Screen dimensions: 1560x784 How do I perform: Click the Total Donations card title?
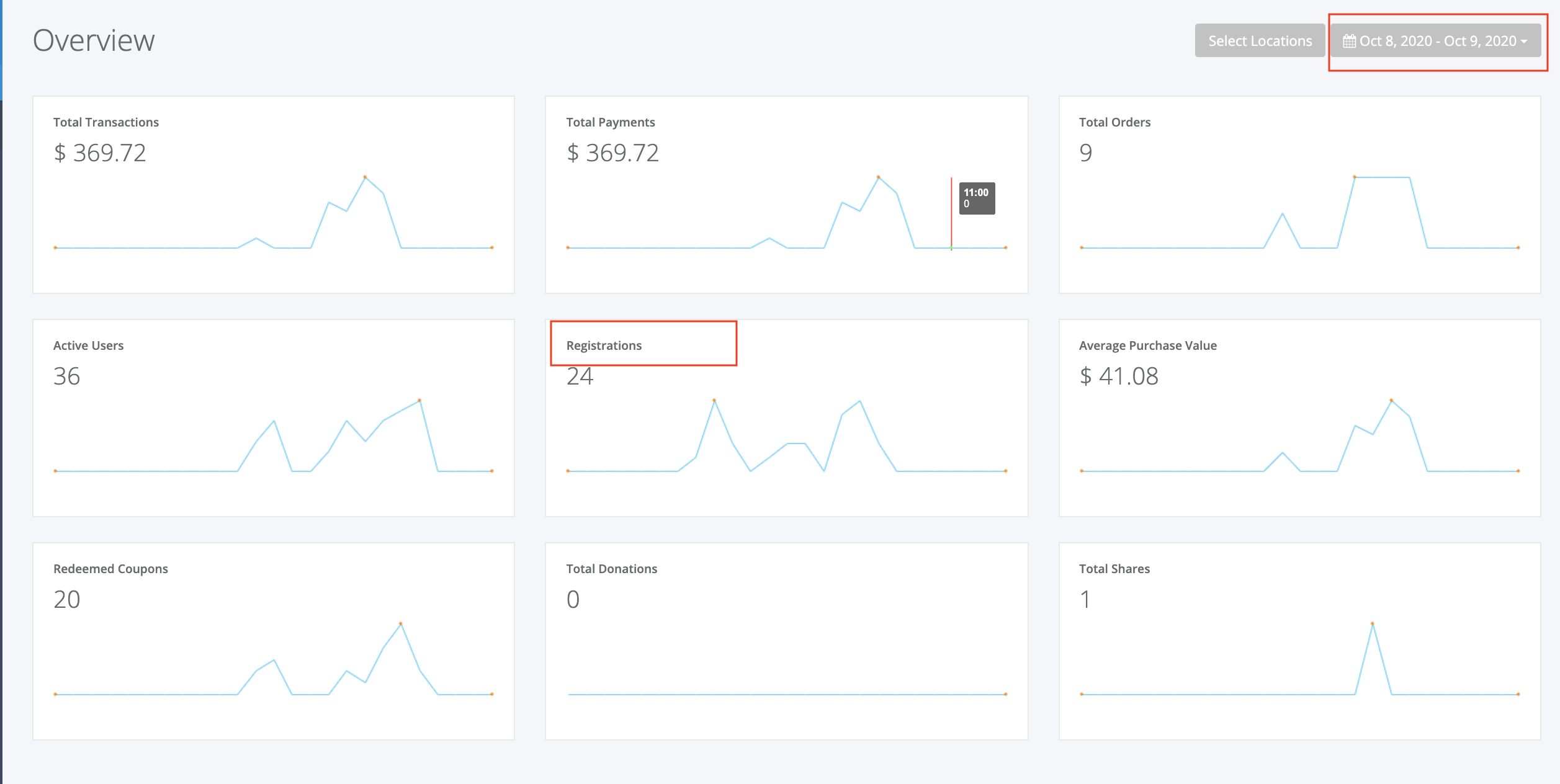pyautogui.click(x=611, y=569)
